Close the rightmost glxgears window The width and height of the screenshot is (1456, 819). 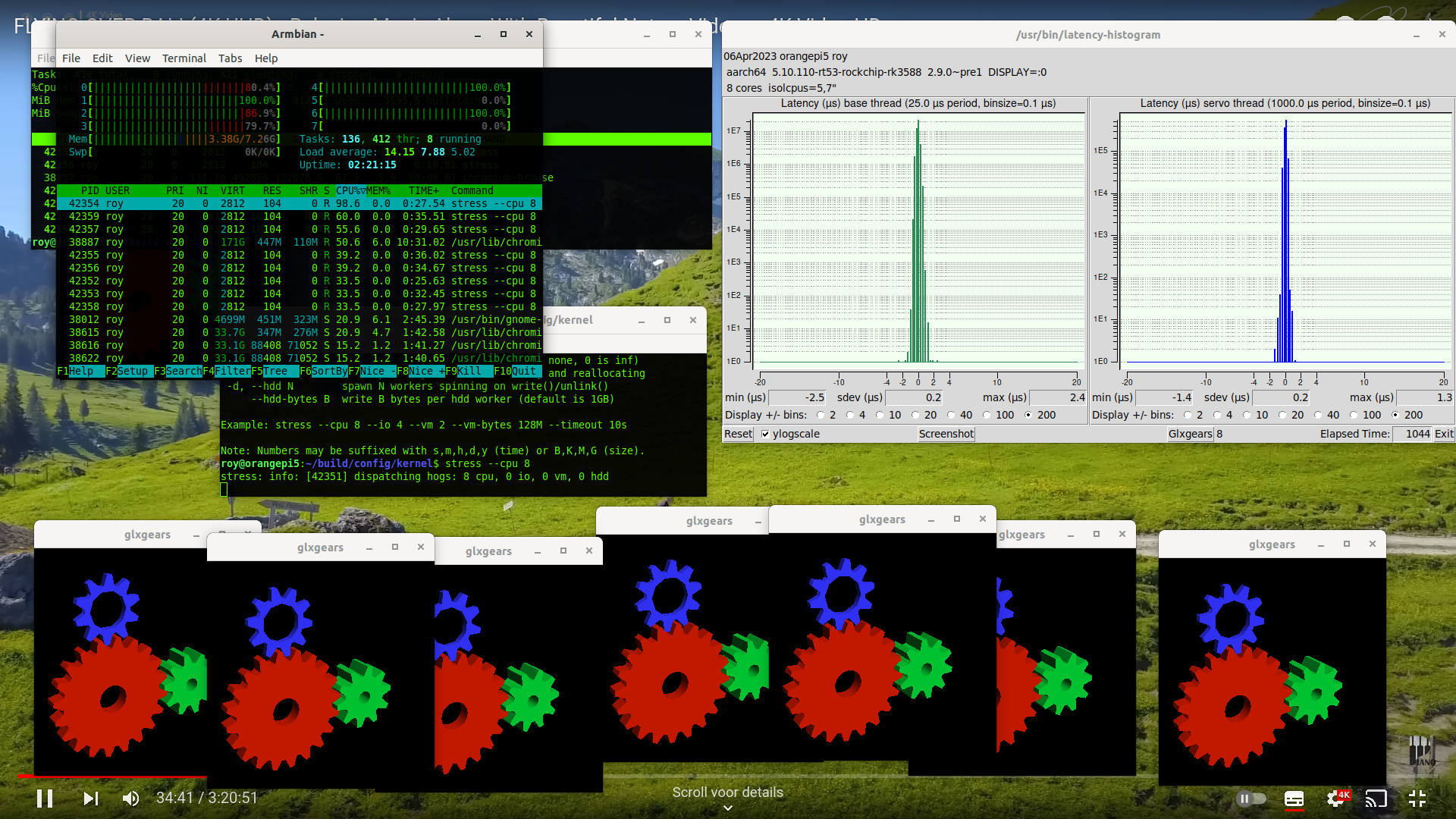click(1373, 544)
